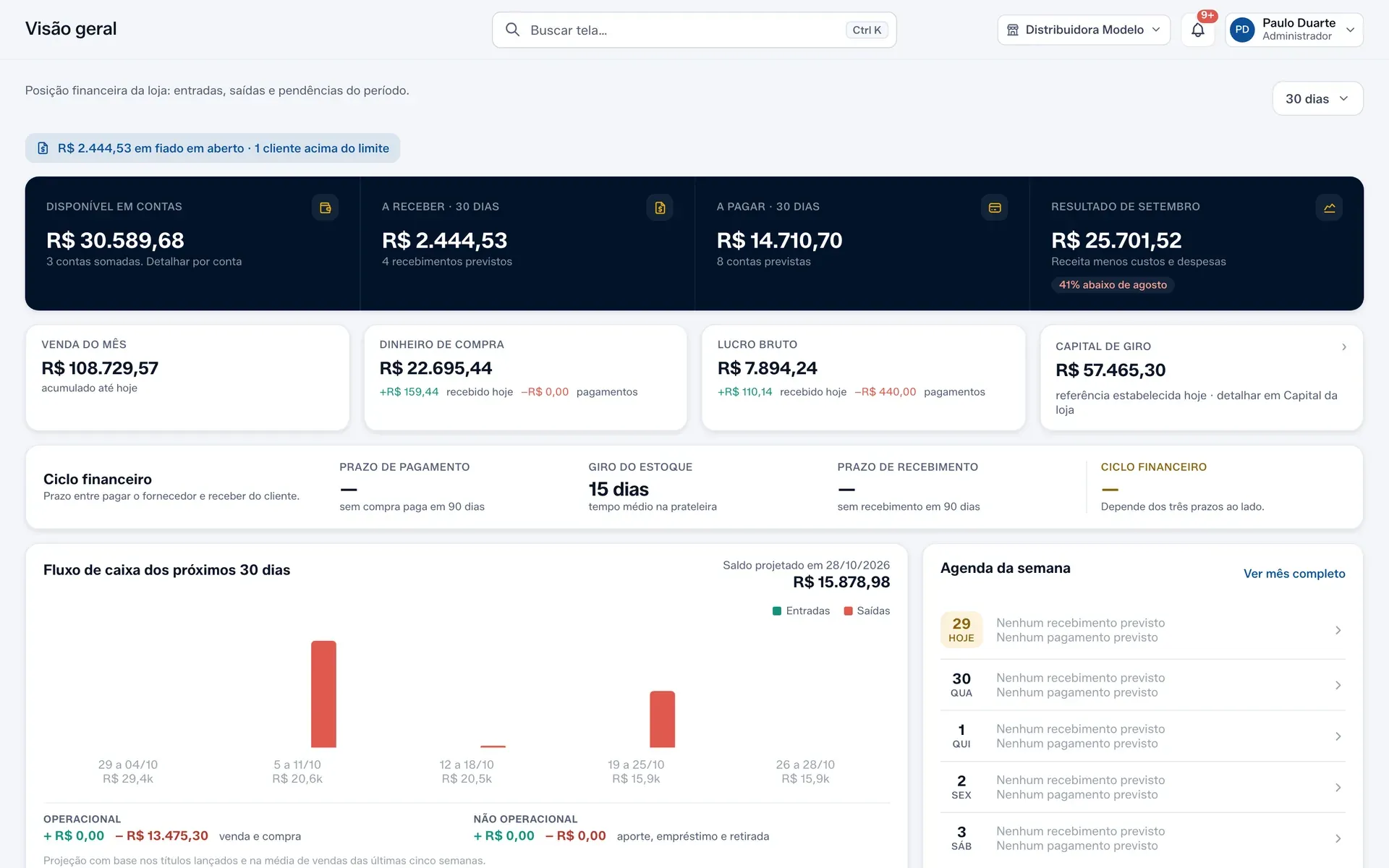Open the 30 dias period selector
Image resolution: width=1389 pixels, height=868 pixels.
[1317, 98]
